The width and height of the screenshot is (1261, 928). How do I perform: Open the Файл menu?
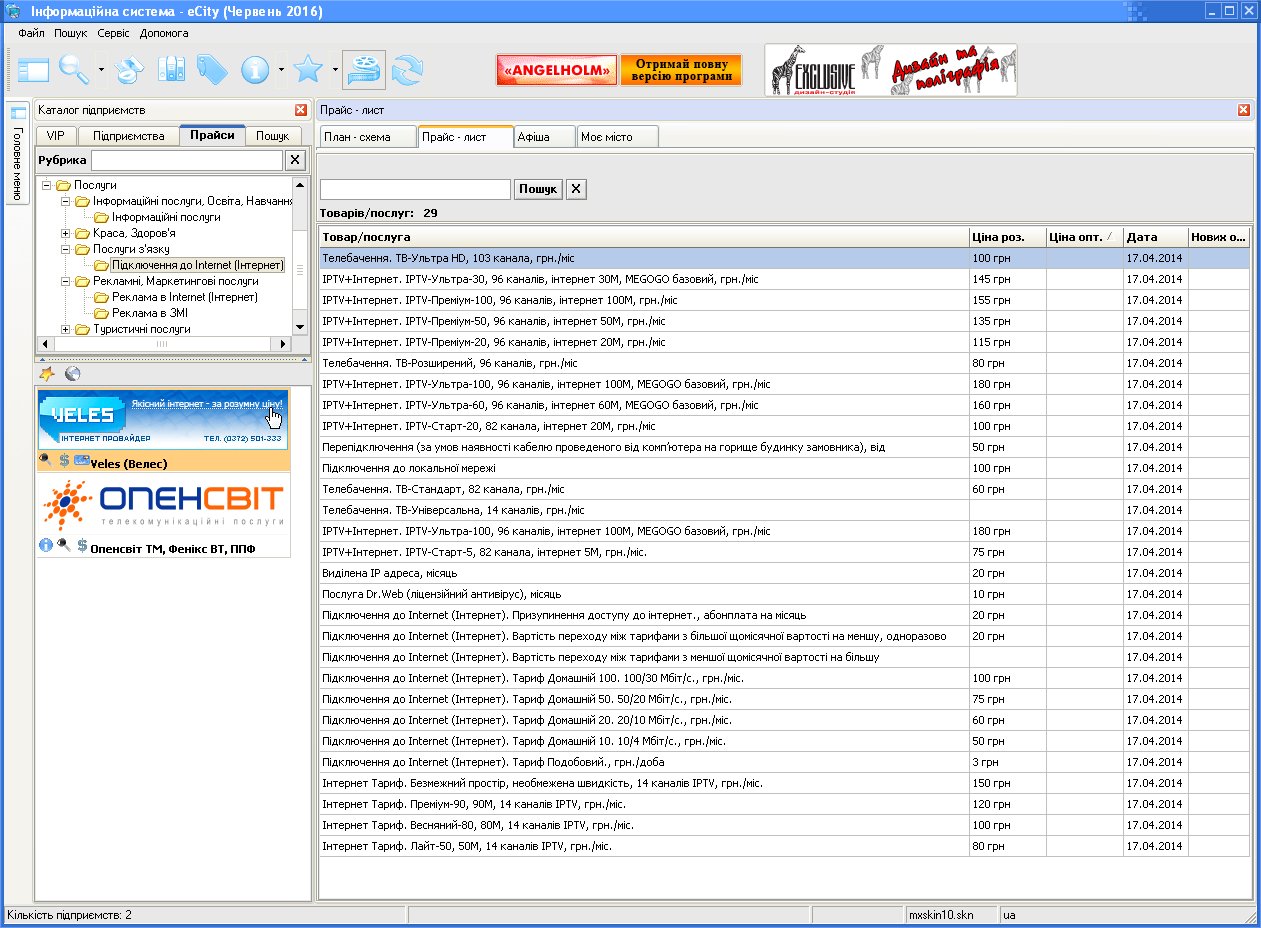point(31,33)
